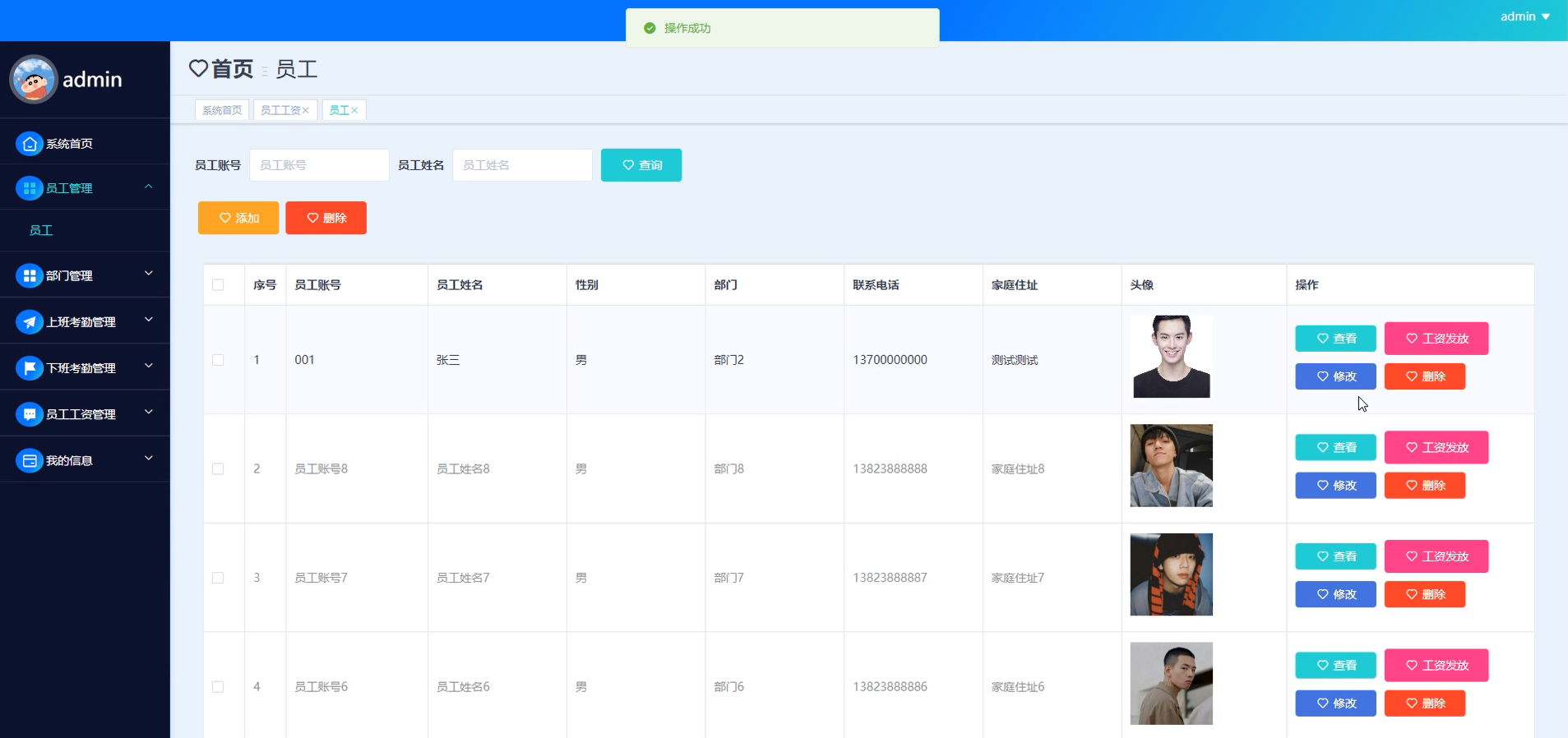
Task: Click 查看 for 员工姓名7
Action: point(1335,556)
